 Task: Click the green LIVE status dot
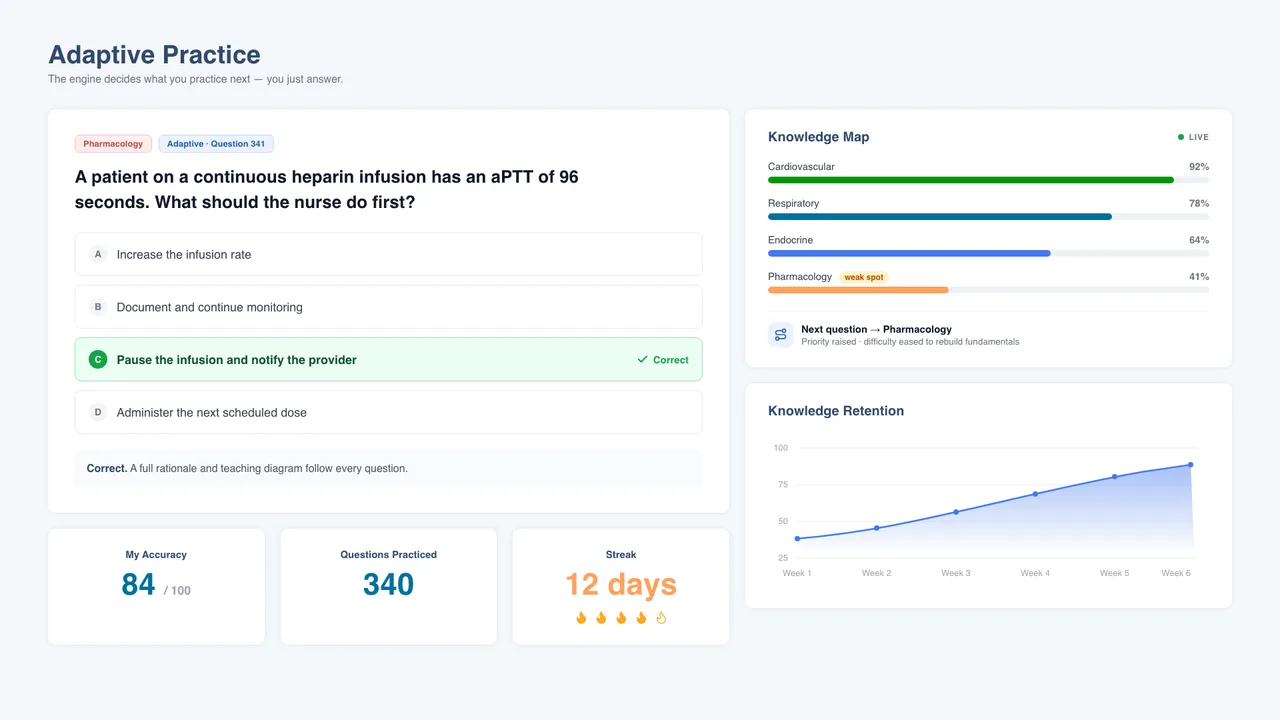(x=1181, y=137)
